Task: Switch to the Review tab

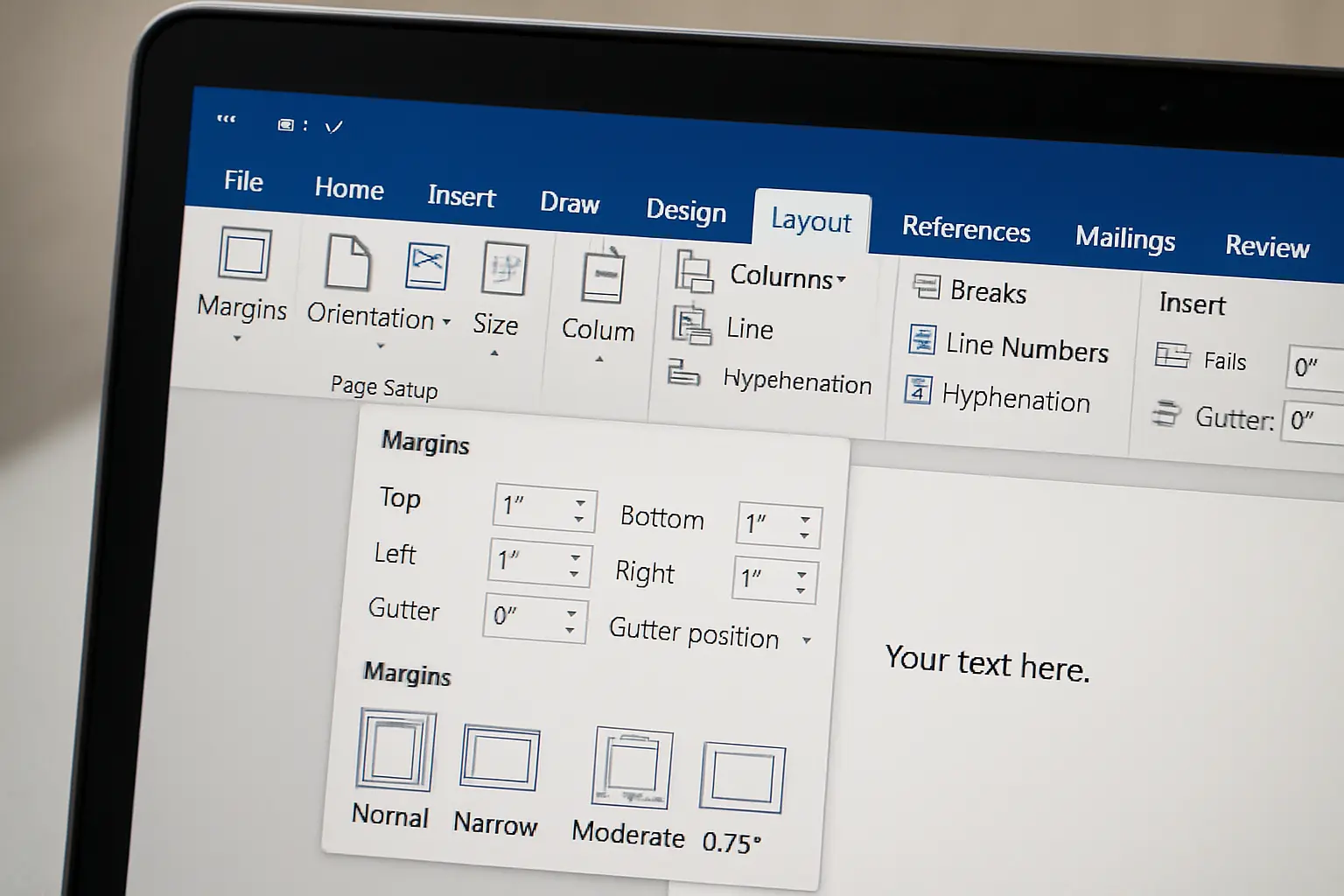Action: [x=1267, y=246]
